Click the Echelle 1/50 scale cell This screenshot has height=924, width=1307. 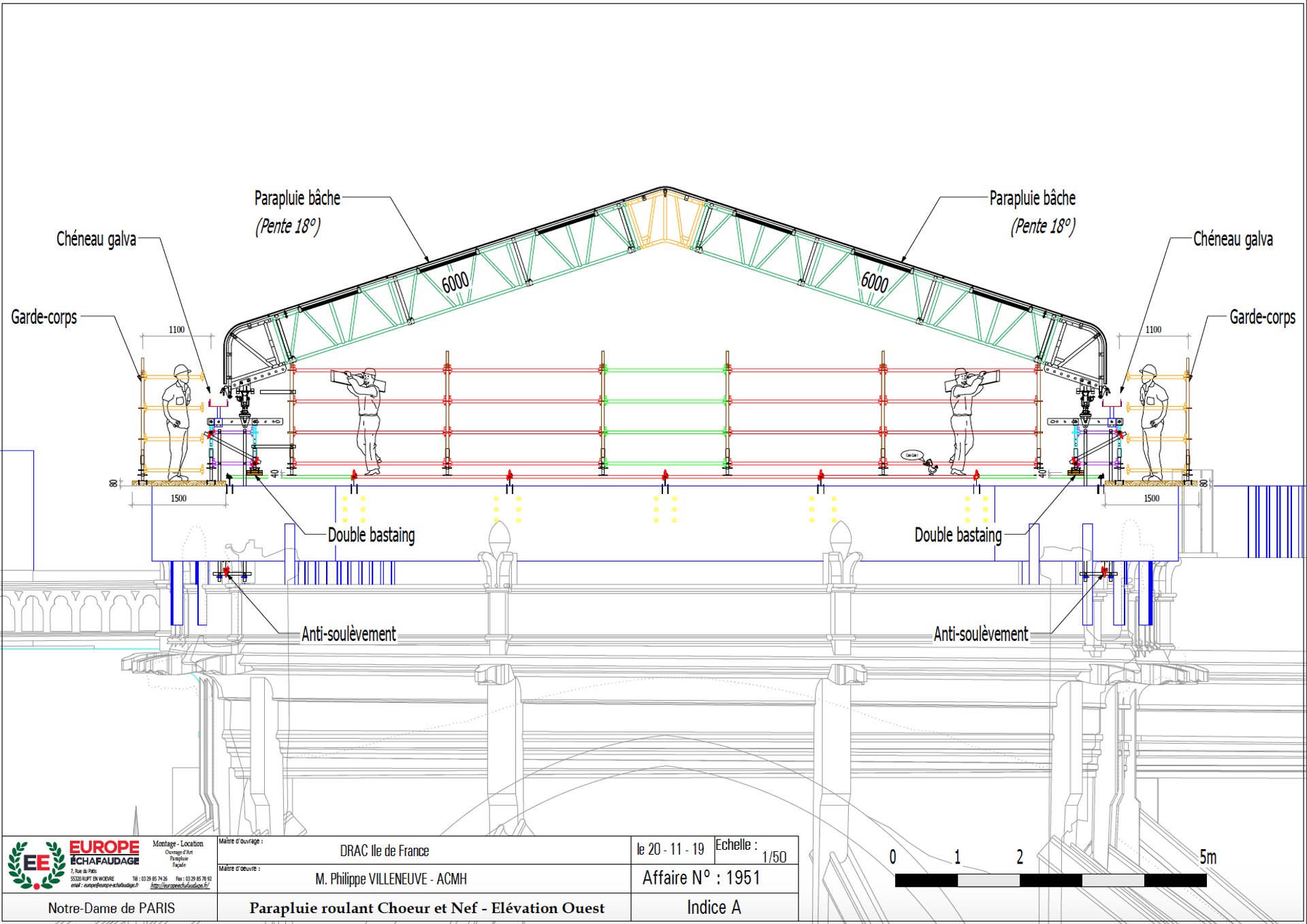[756, 851]
